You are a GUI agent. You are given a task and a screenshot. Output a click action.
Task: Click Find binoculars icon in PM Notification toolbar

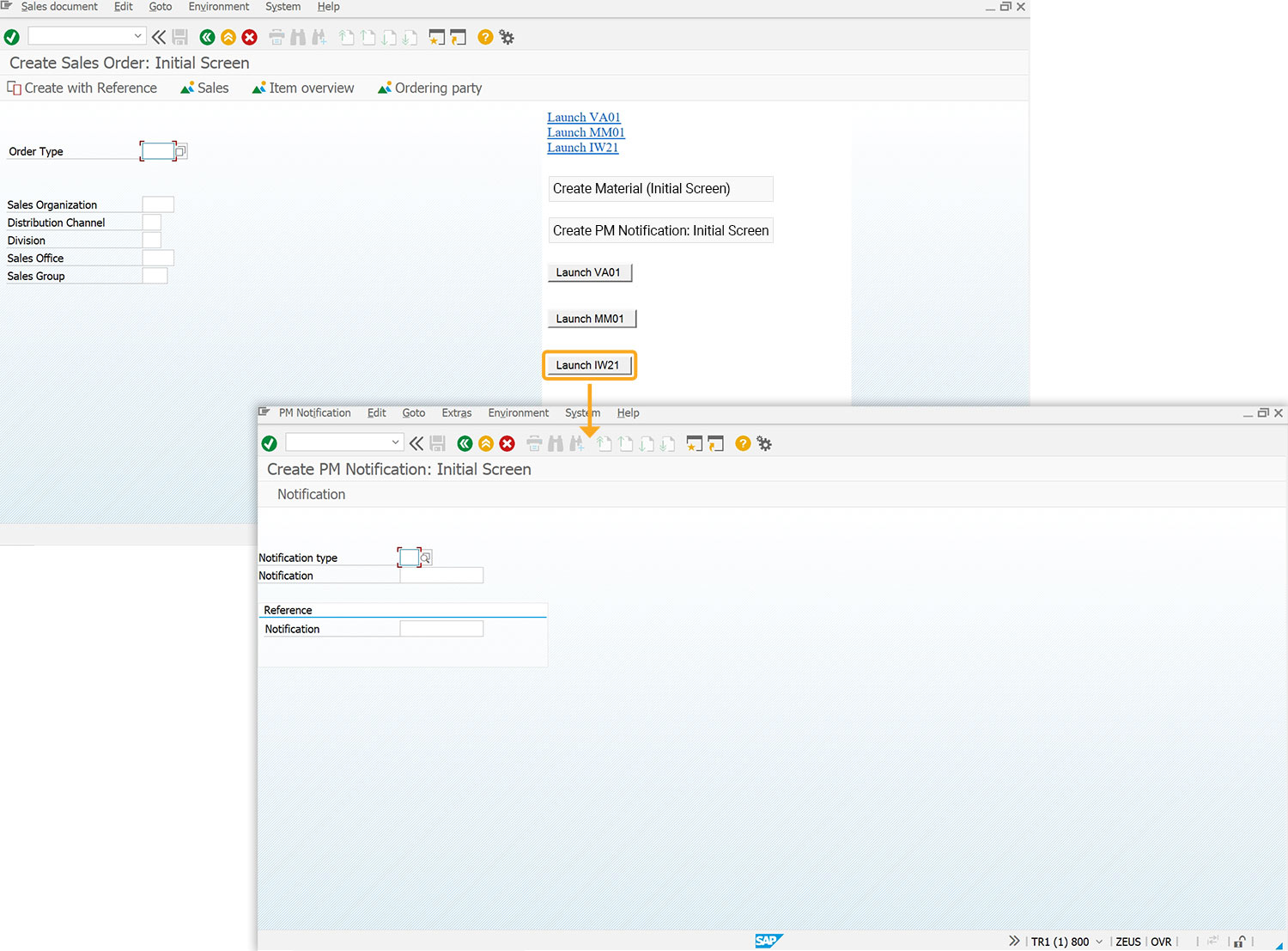click(x=556, y=443)
